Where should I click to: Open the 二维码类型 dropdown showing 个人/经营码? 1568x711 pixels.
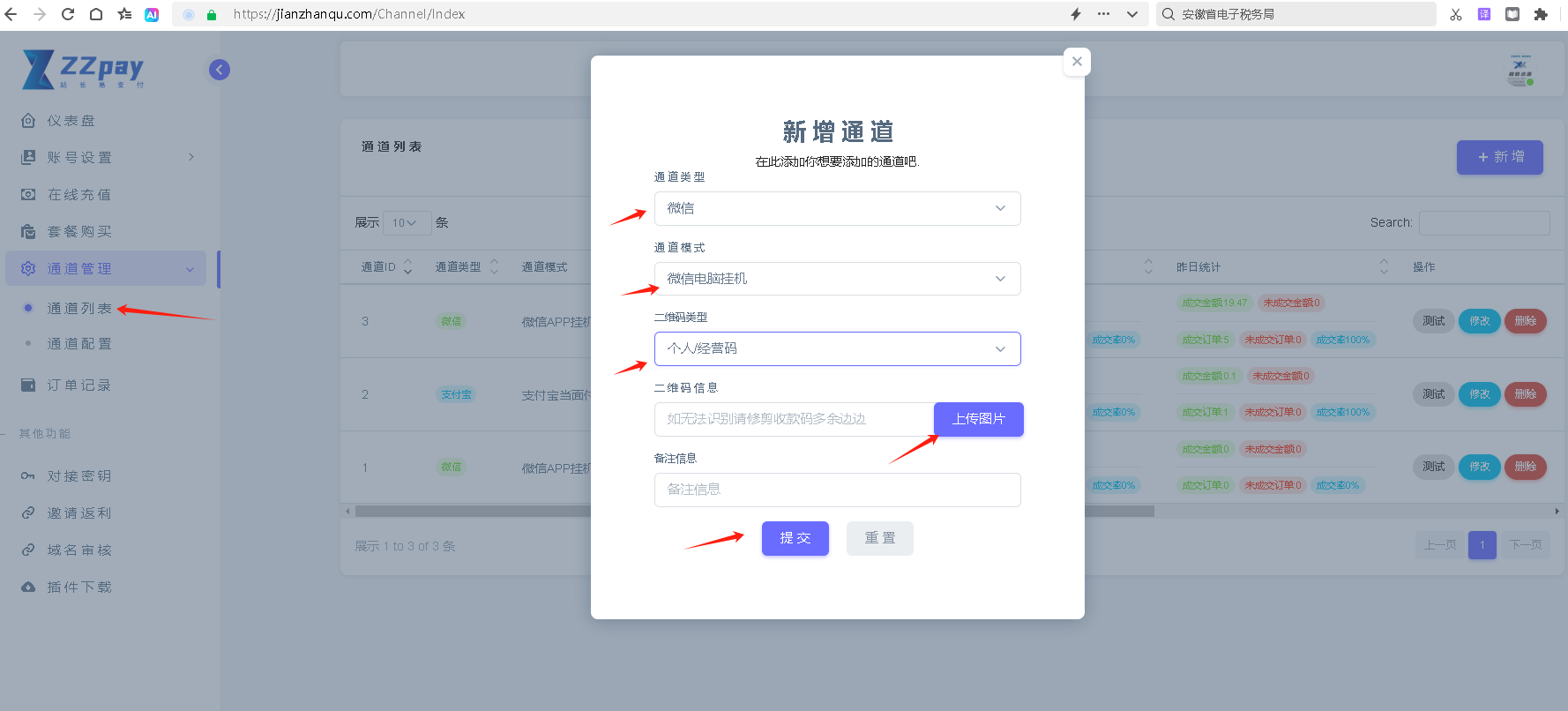click(x=838, y=349)
